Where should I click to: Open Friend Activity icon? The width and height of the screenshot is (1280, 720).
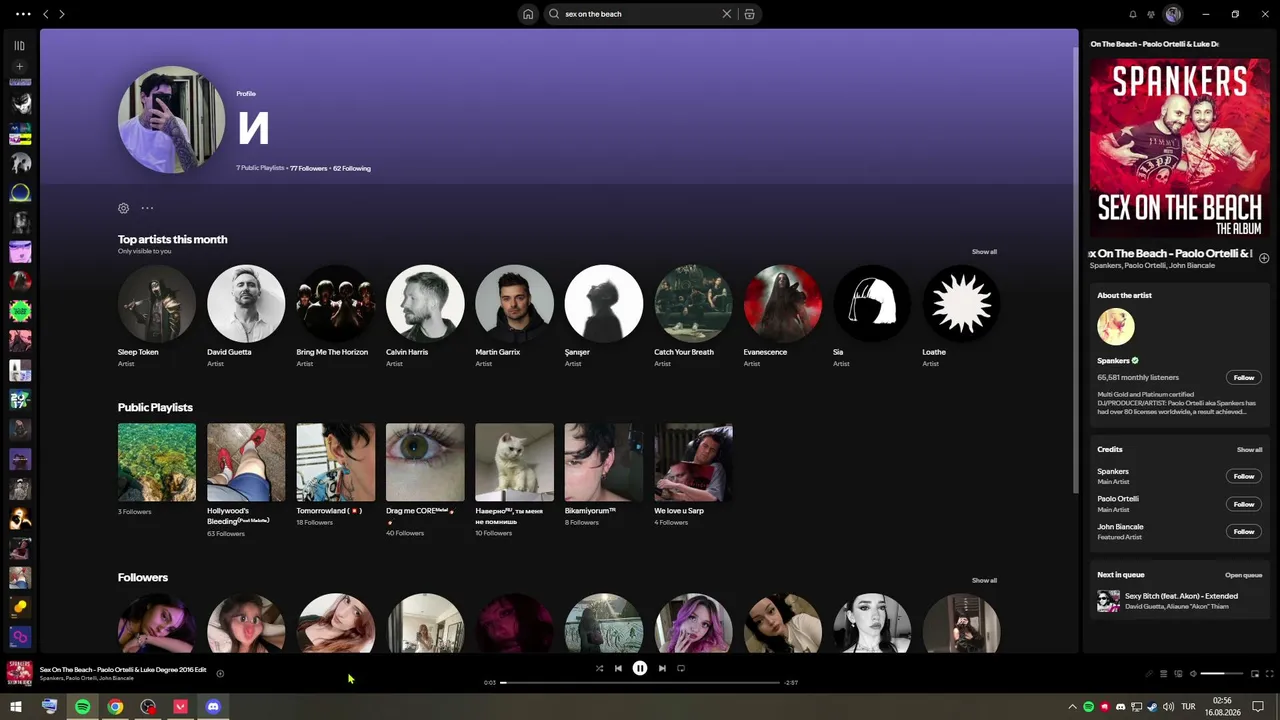coord(1151,14)
